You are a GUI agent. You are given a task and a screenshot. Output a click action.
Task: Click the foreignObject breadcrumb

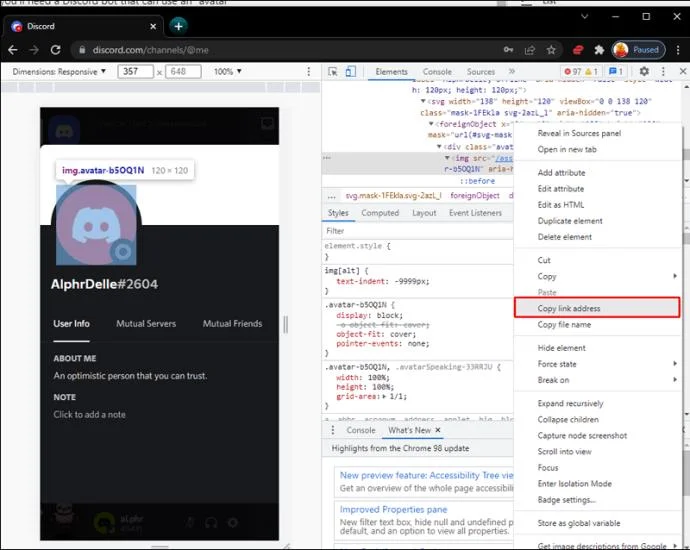pyautogui.click(x=475, y=196)
